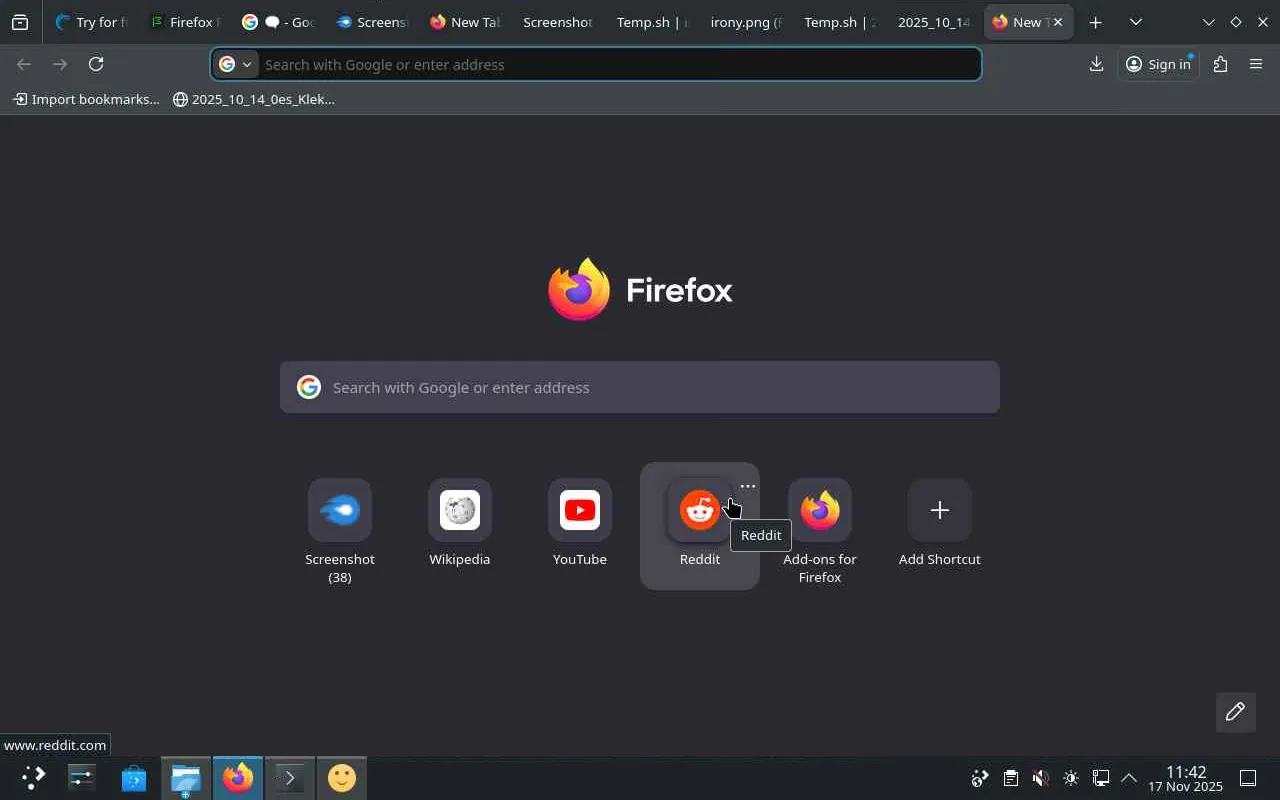Open the Downloads panel
Image resolution: width=1280 pixels, height=800 pixels.
tap(1096, 64)
